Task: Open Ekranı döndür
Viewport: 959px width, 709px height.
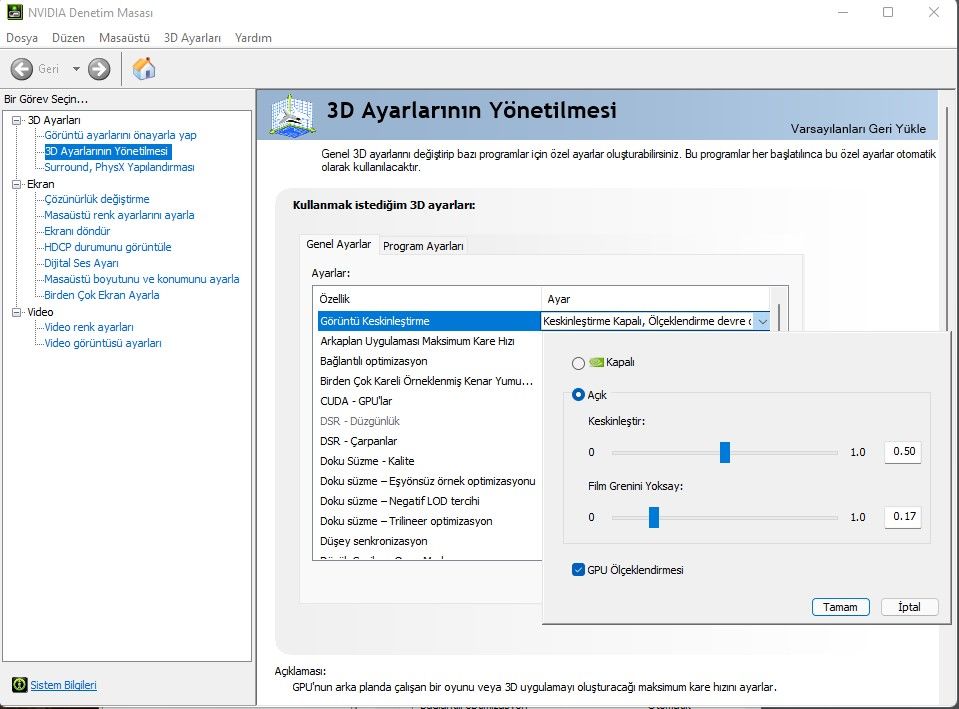Action: coord(77,231)
